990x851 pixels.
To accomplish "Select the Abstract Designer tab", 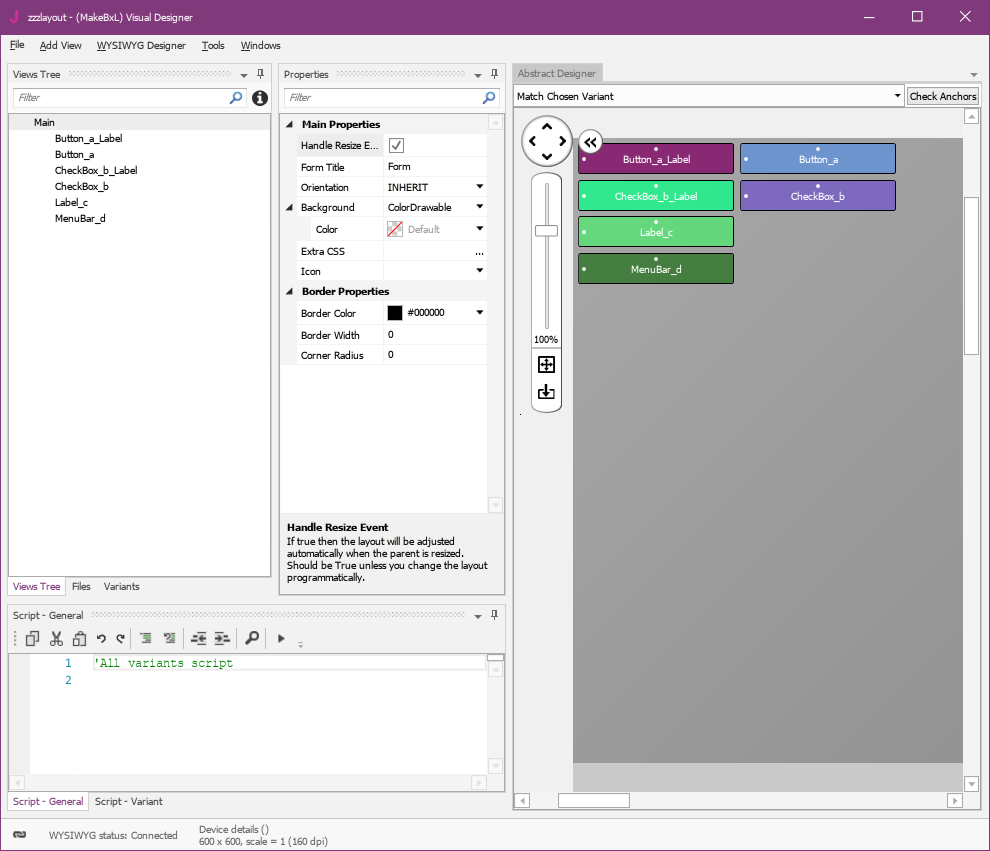I will [557, 73].
